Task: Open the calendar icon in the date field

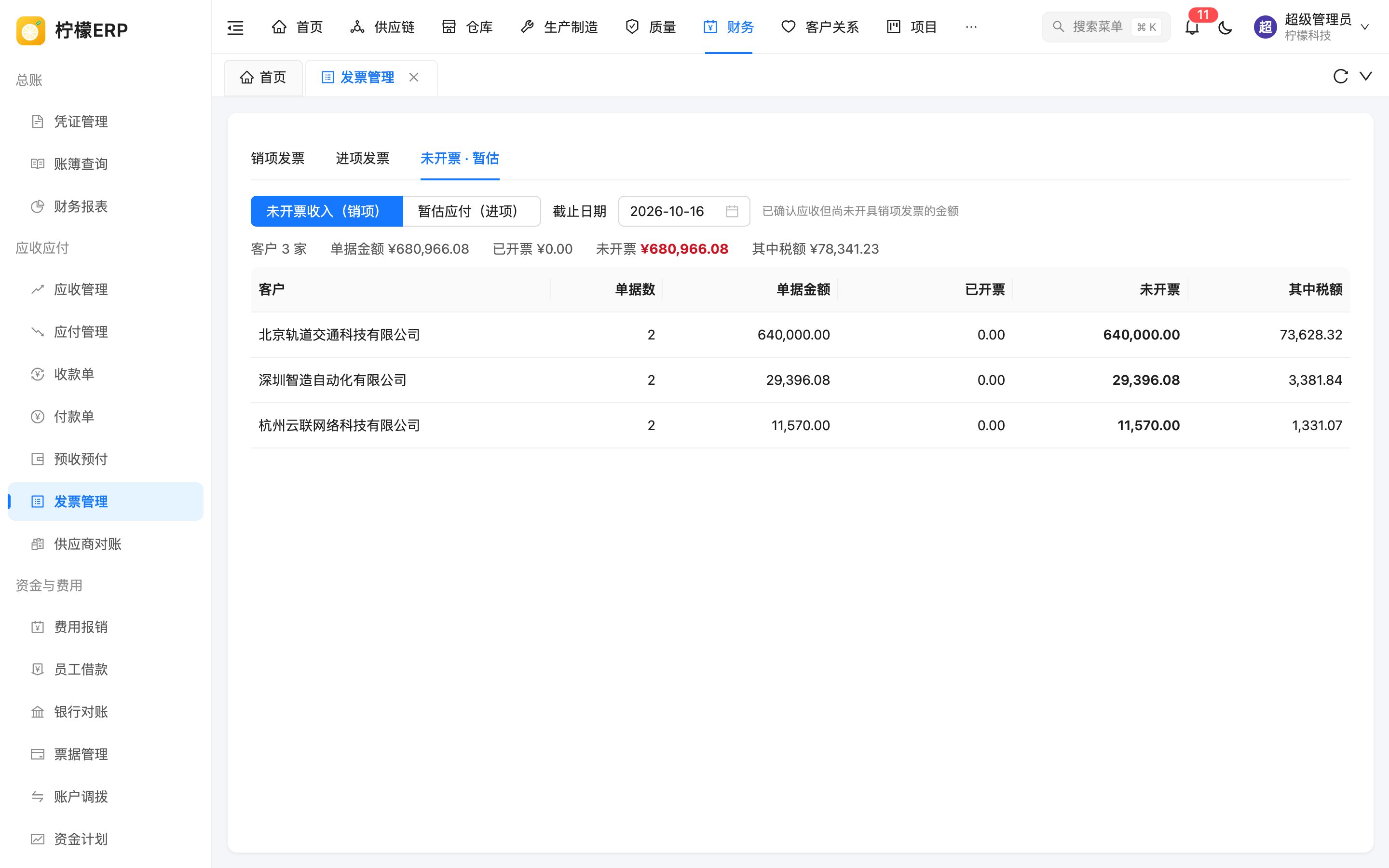Action: click(x=732, y=211)
